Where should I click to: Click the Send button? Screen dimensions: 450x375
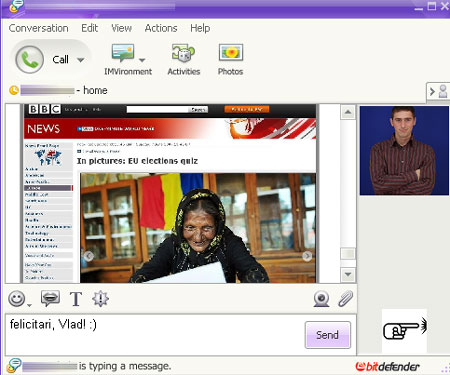click(x=328, y=335)
